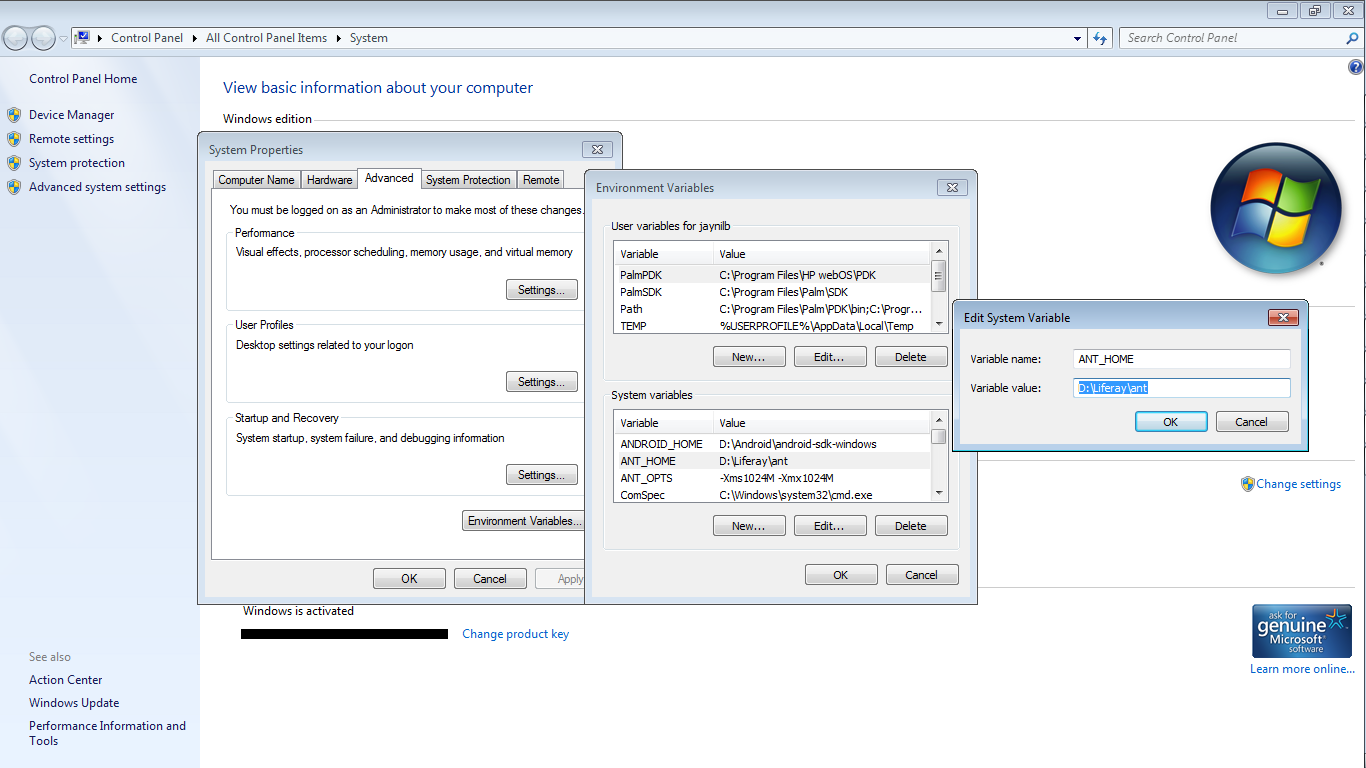Open the Remote tab
1366x768 pixels.
[541, 180]
